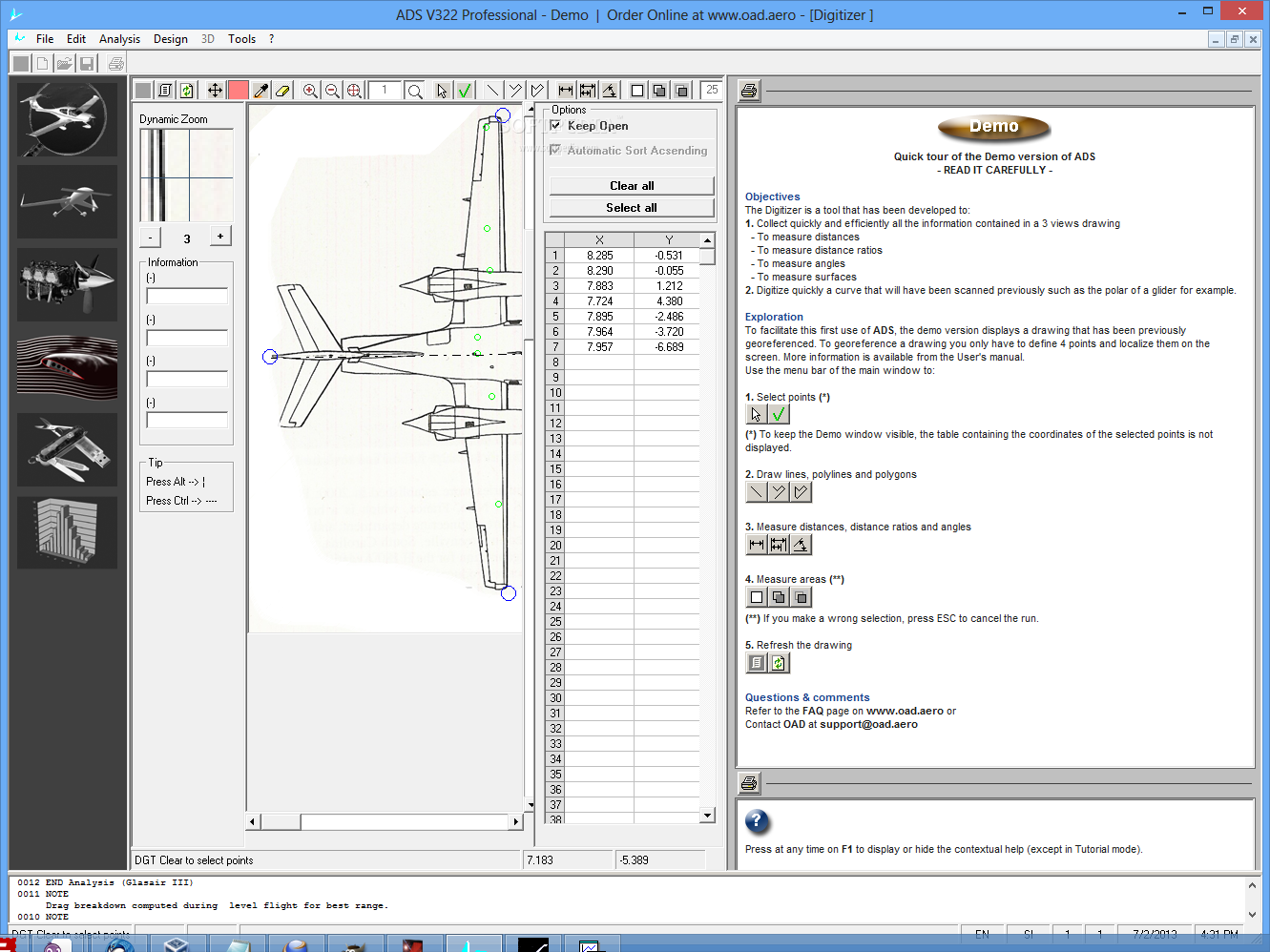The width and height of the screenshot is (1270, 952).
Task: Open the Tools menu
Action: 241,39
